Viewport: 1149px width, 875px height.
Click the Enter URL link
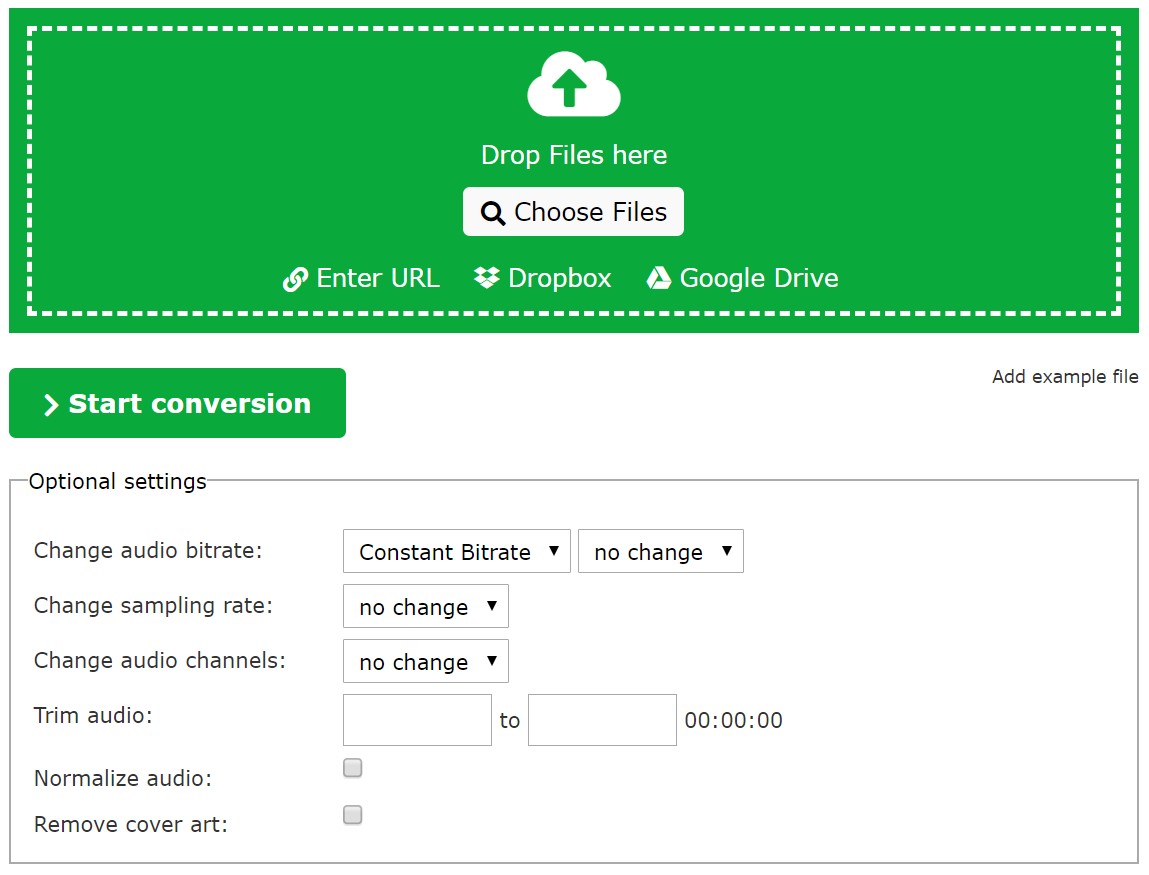tap(361, 278)
